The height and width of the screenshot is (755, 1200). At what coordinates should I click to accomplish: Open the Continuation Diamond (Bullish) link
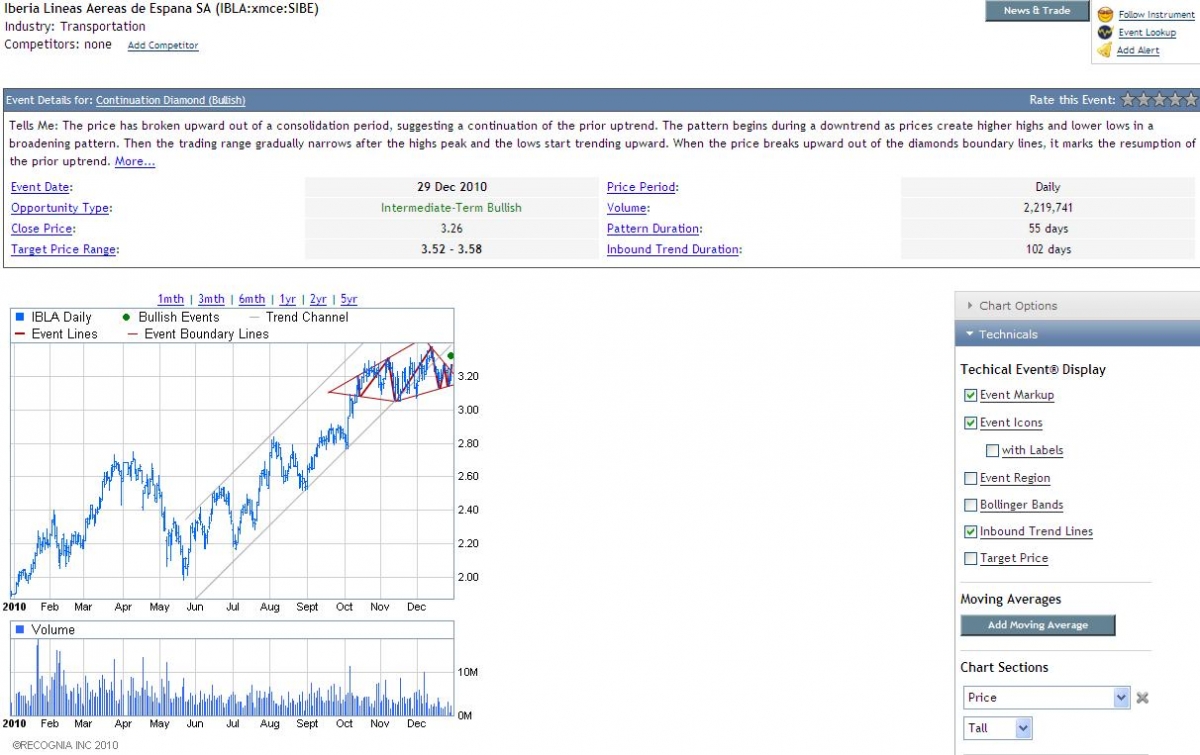coord(170,100)
